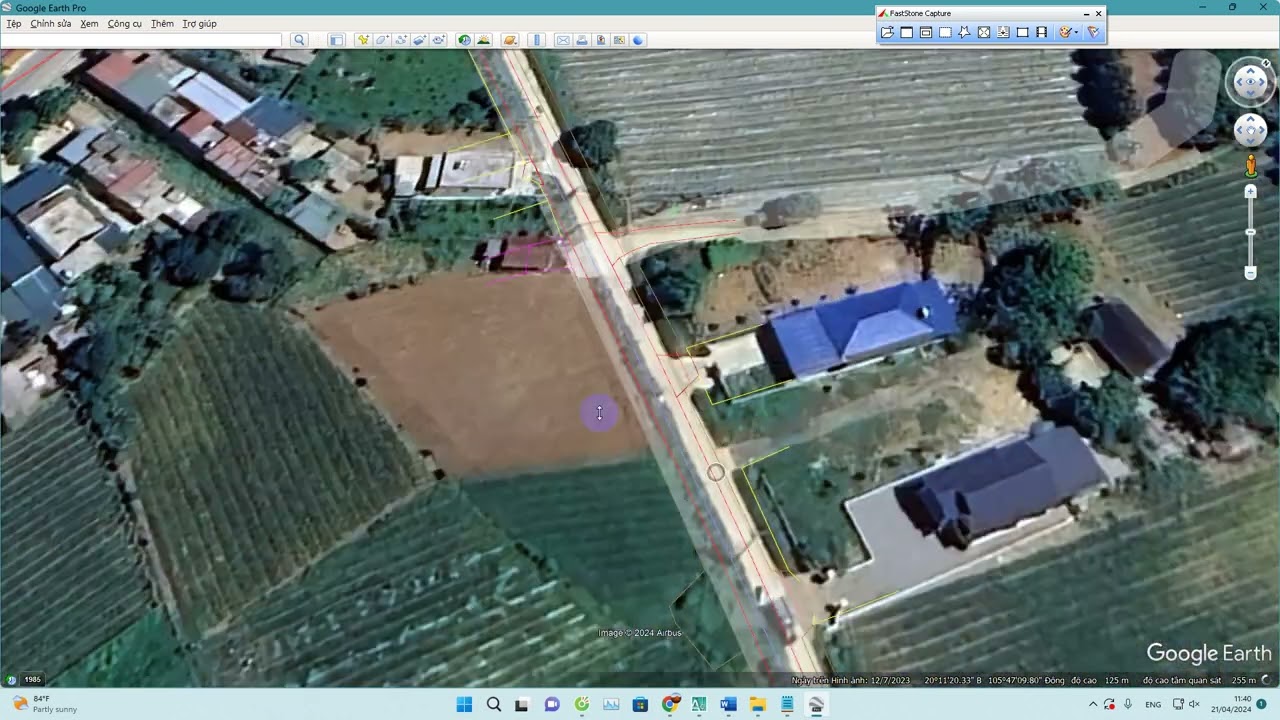Click the zoom in plus button
Screen dimensions: 1280x720
point(1250,191)
